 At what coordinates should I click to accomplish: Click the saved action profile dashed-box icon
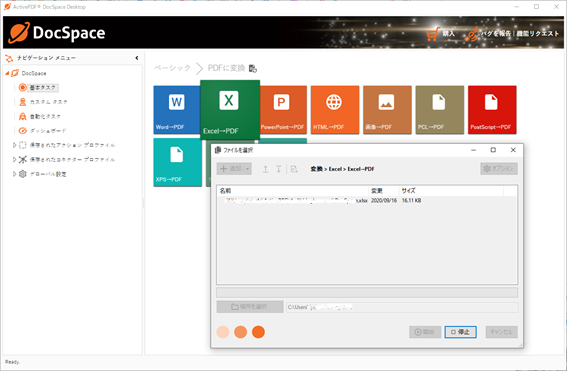coord(22,145)
